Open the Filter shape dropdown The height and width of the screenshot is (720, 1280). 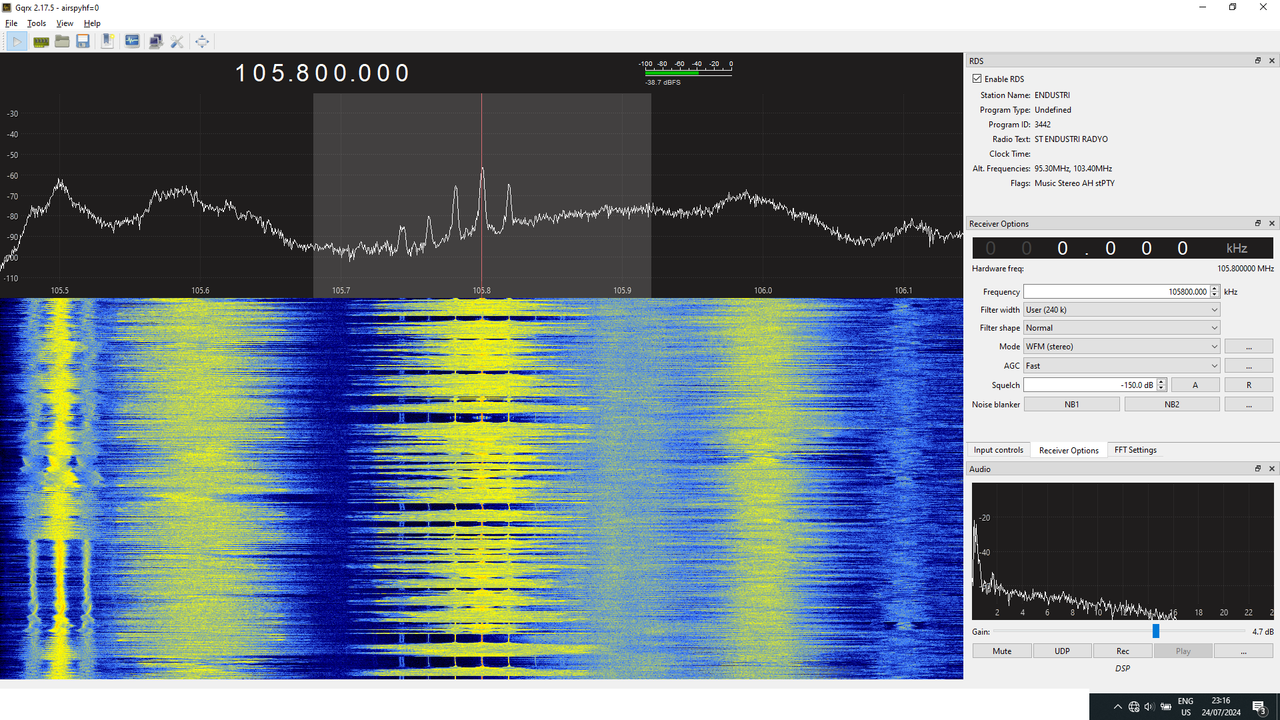coord(1122,328)
